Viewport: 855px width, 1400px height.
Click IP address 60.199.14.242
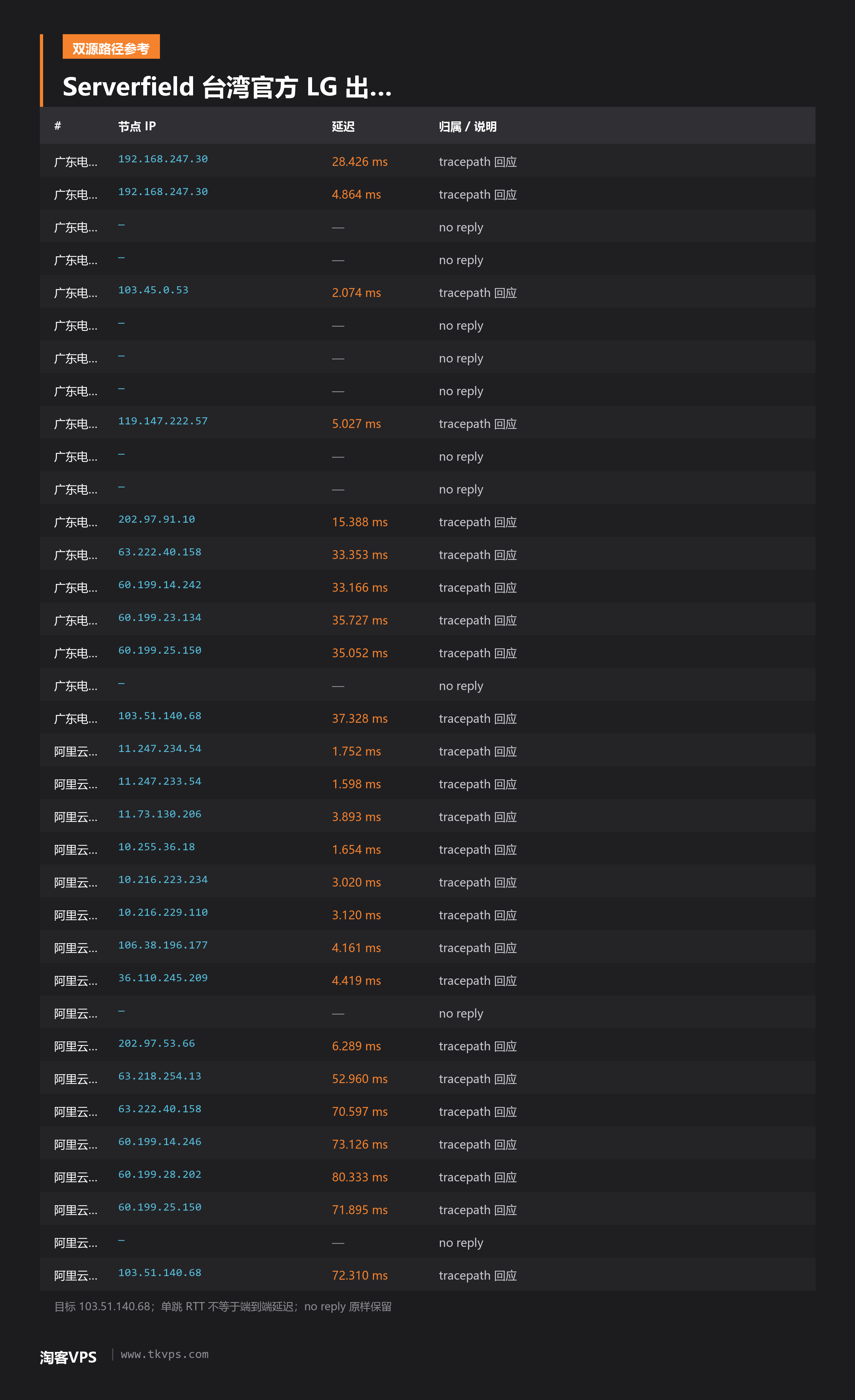(x=160, y=585)
